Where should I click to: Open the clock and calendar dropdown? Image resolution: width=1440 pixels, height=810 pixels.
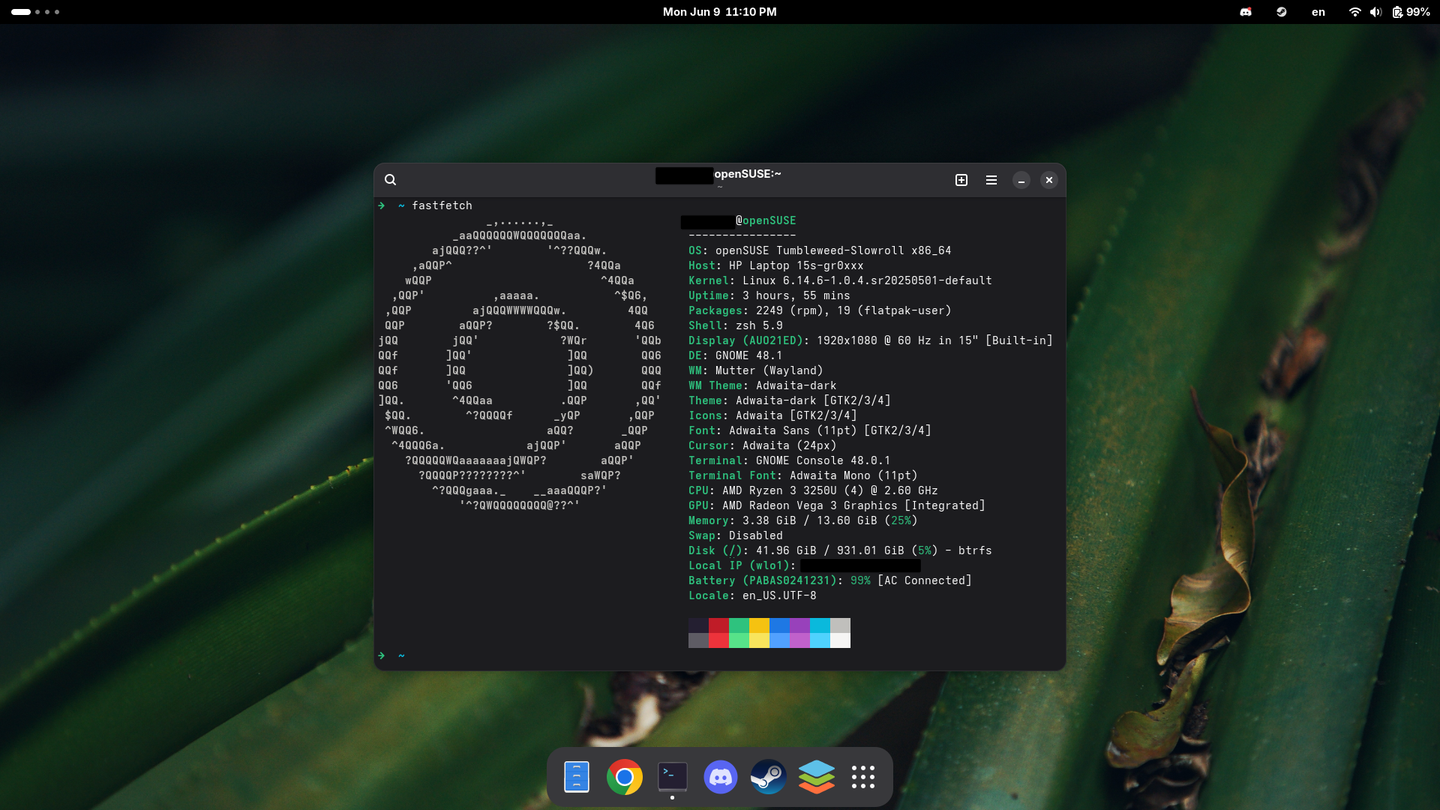tap(719, 12)
